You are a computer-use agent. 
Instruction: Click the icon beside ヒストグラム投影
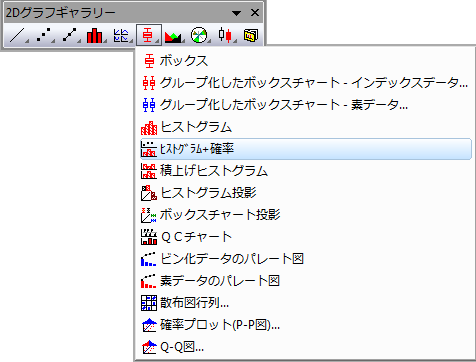(x=149, y=193)
